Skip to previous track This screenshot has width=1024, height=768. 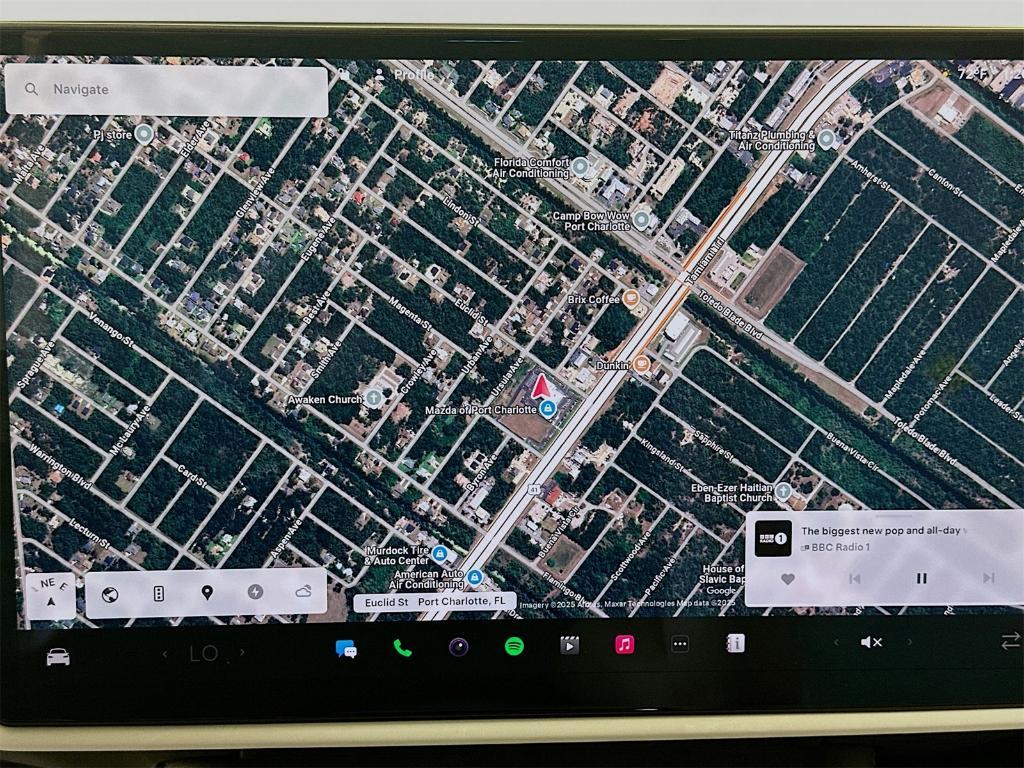point(854,579)
